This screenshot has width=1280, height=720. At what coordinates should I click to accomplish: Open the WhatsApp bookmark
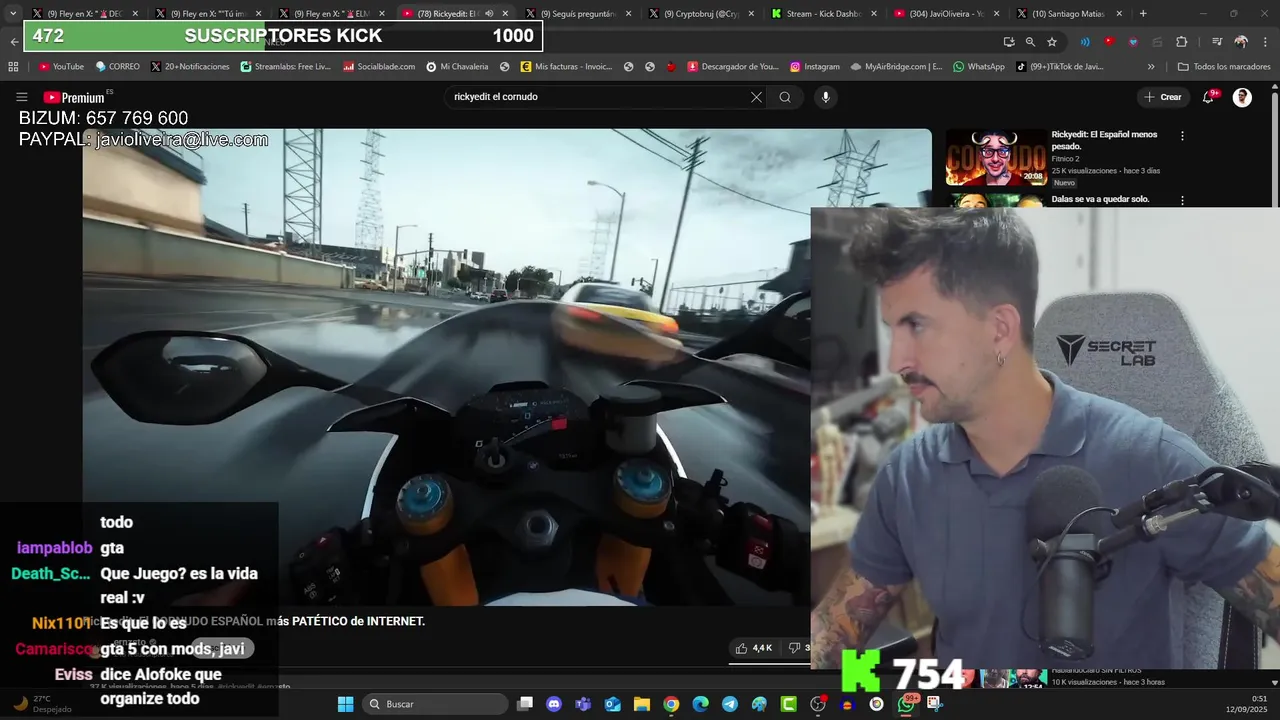pyautogui.click(x=979, y=67)
